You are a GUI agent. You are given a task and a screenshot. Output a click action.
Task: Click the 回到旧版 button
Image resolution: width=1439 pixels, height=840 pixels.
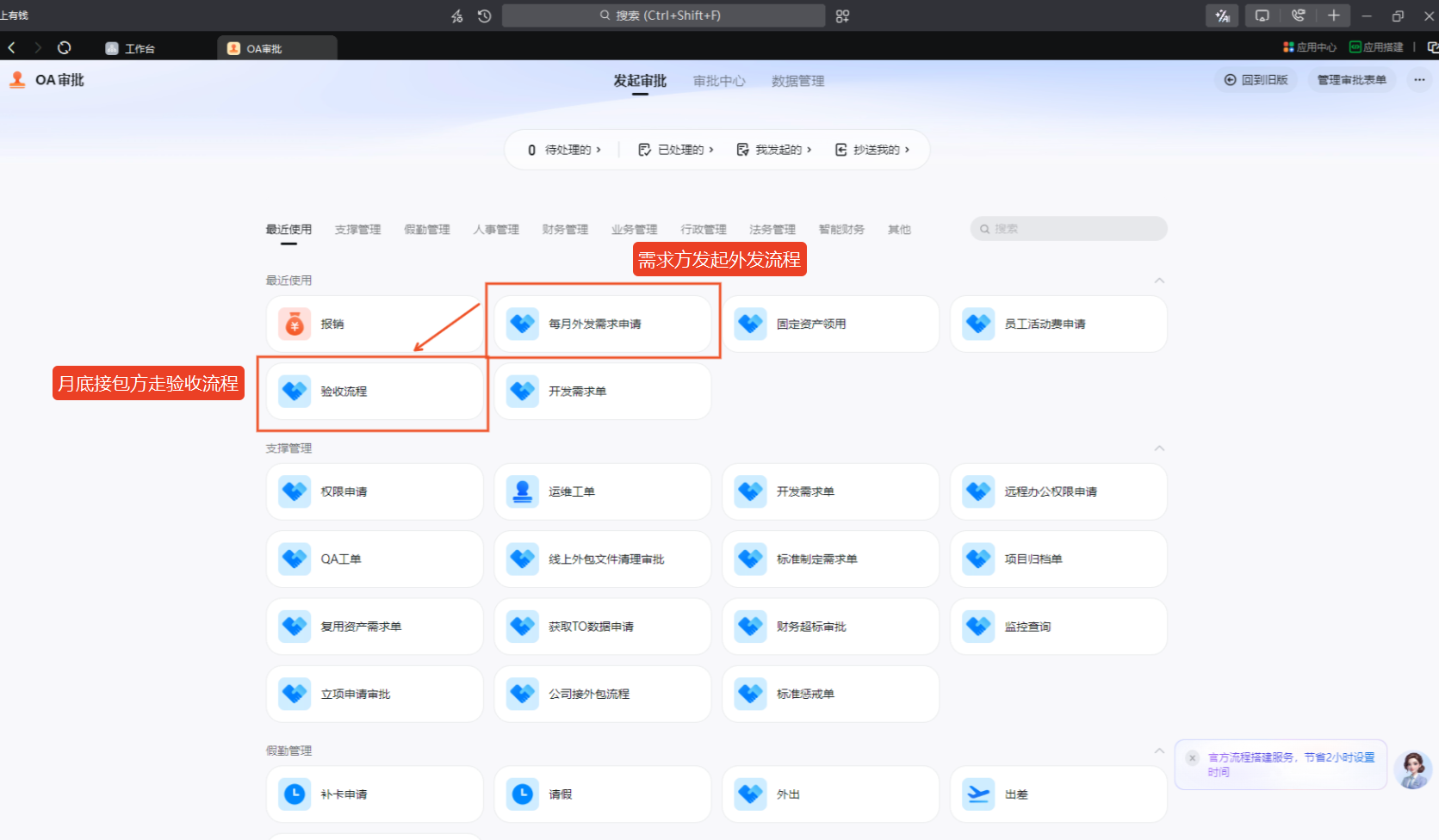[x=1256, y=80]
